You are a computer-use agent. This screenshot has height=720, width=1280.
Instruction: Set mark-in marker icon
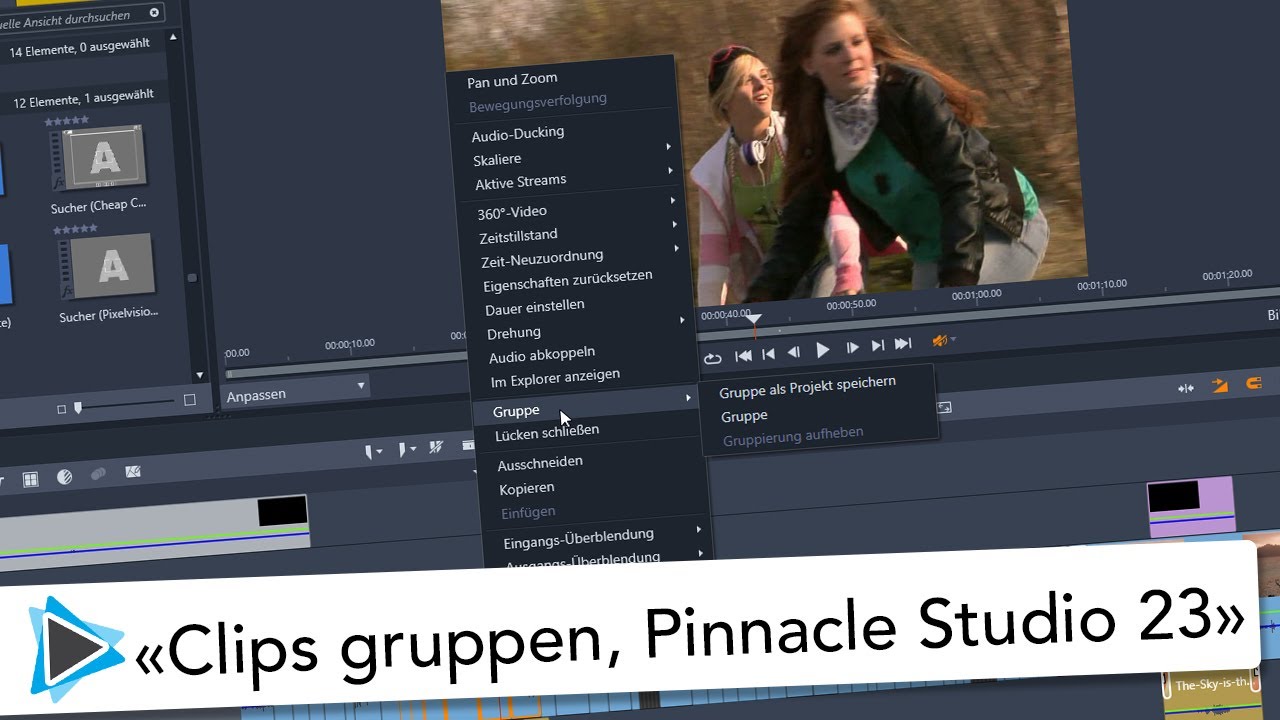pos(370,453)
